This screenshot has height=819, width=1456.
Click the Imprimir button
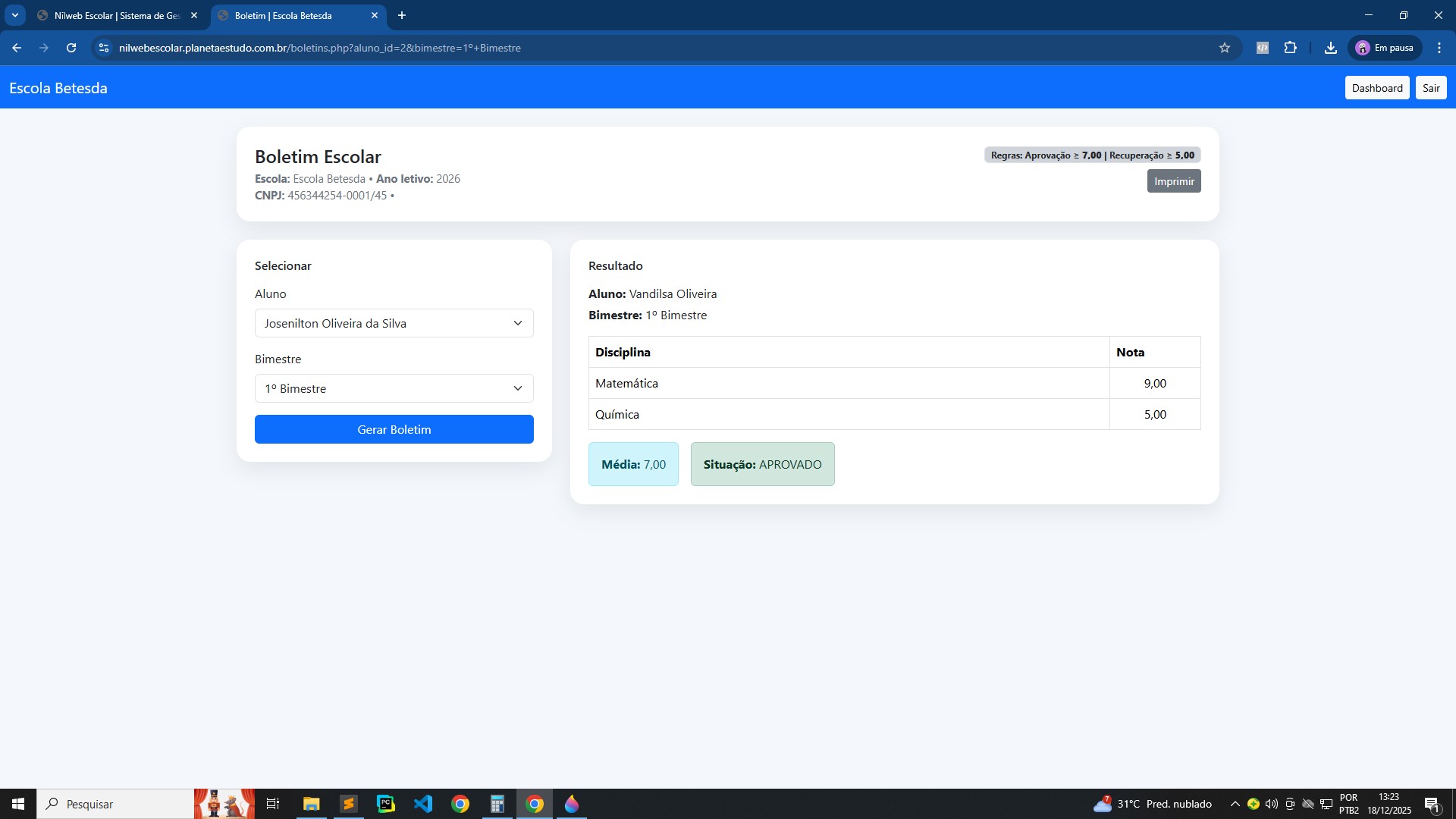1173,181
